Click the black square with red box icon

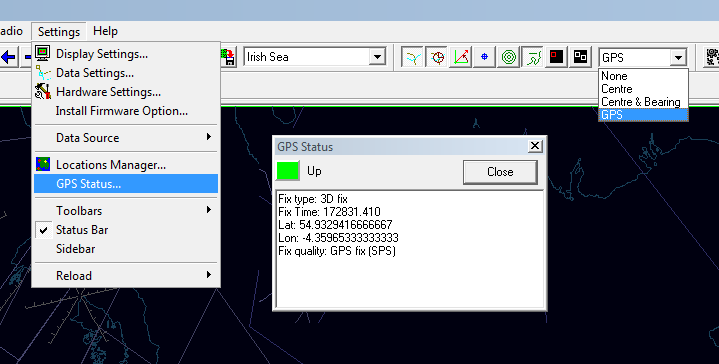[x=557, y=57]
